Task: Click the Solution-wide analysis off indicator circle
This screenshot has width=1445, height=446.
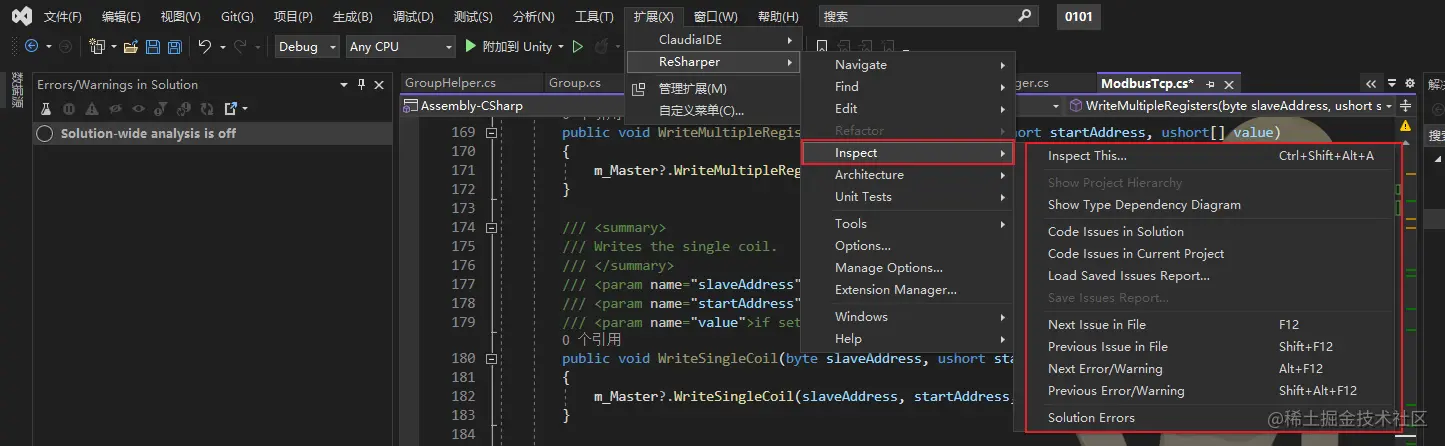Action: click(x=45, y=133)
